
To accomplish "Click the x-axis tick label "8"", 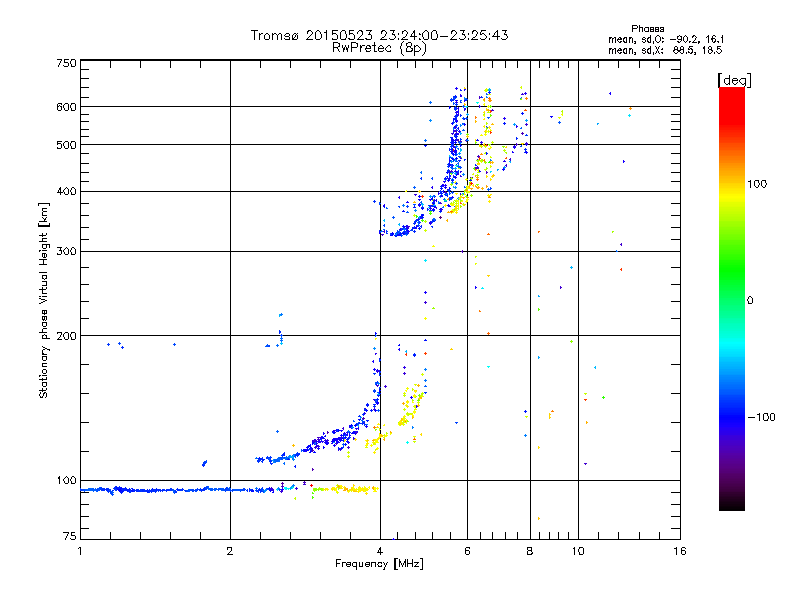I will pyautogui.click(x=530, y=551).
